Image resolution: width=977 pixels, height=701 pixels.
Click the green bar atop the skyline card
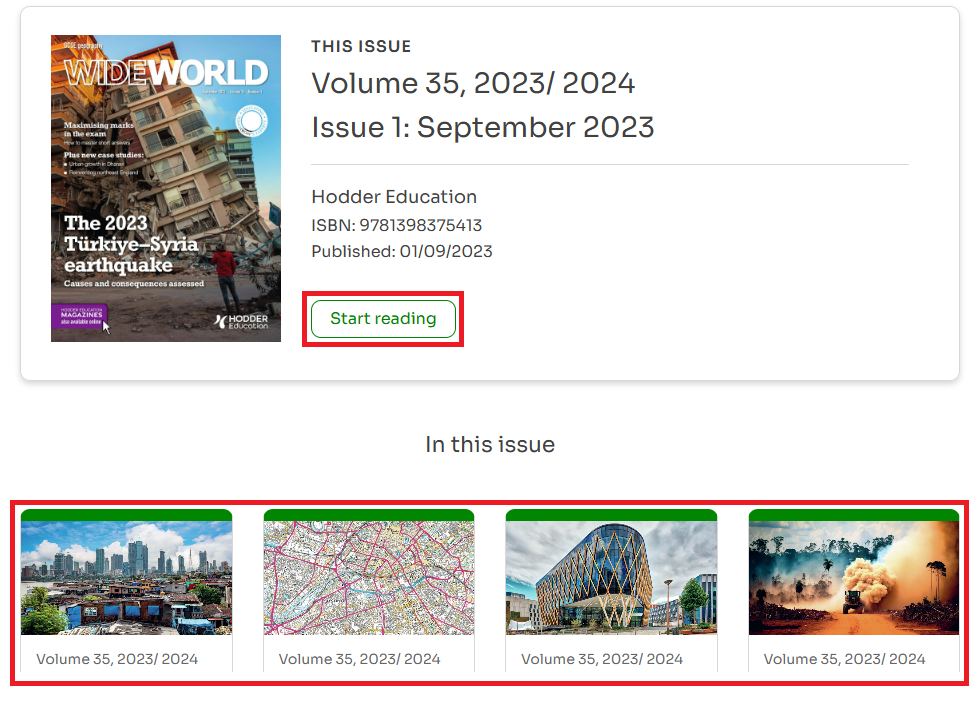[x=126, y=515]
